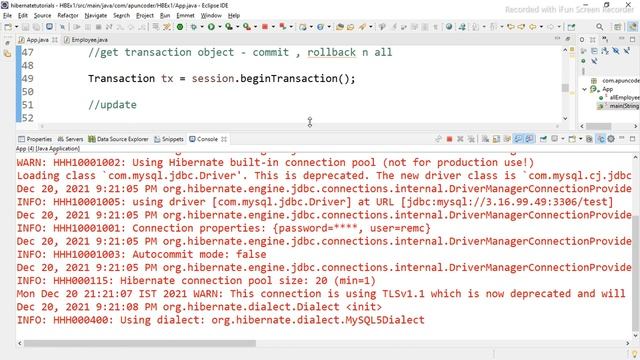640x360 pixels.
Task: Toggle Scroll Lock in console toolbar
Action: click(x=496, y=139)
